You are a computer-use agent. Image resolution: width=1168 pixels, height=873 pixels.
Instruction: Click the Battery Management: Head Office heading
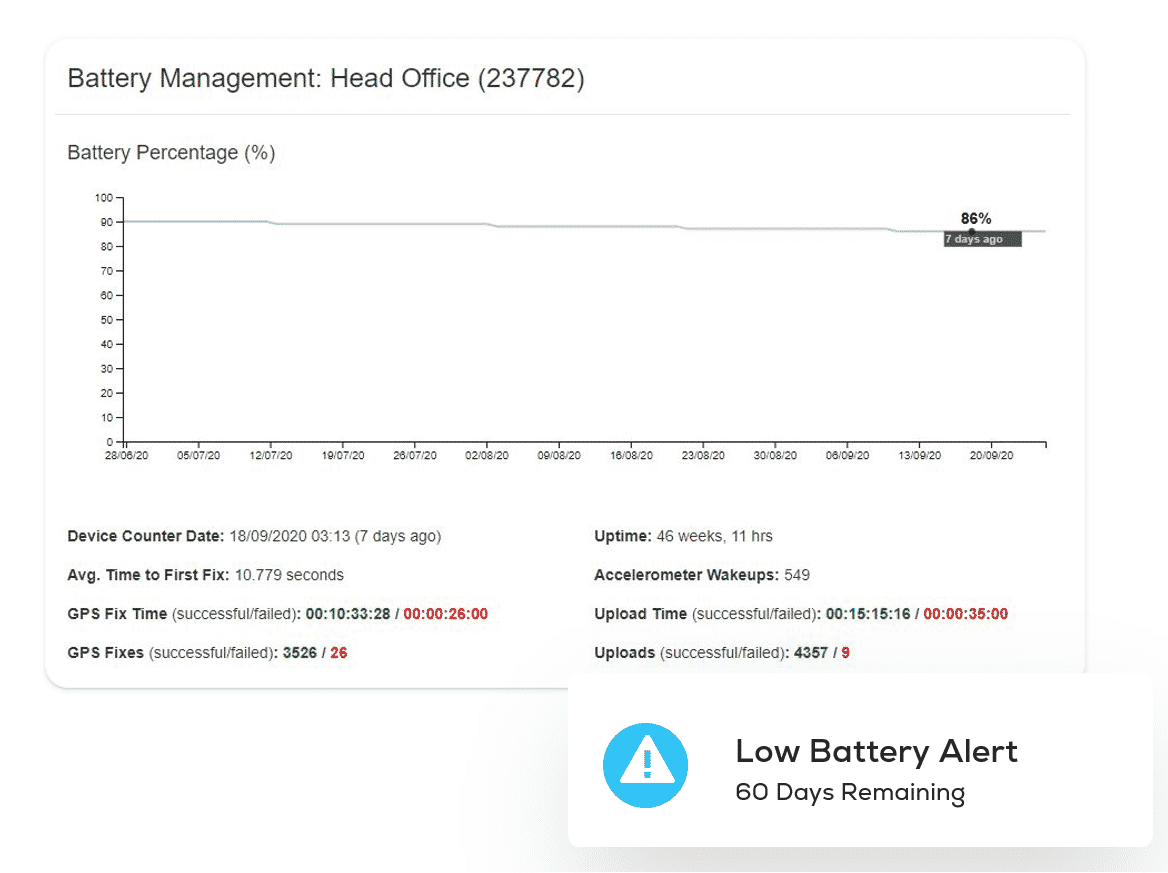326,79
